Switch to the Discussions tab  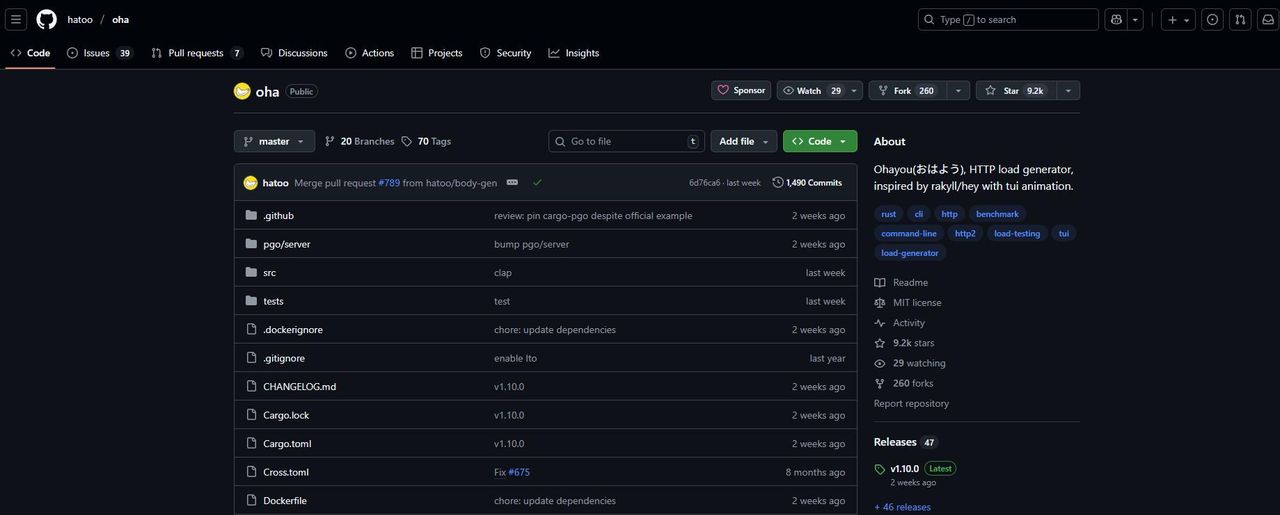(294, 53)
